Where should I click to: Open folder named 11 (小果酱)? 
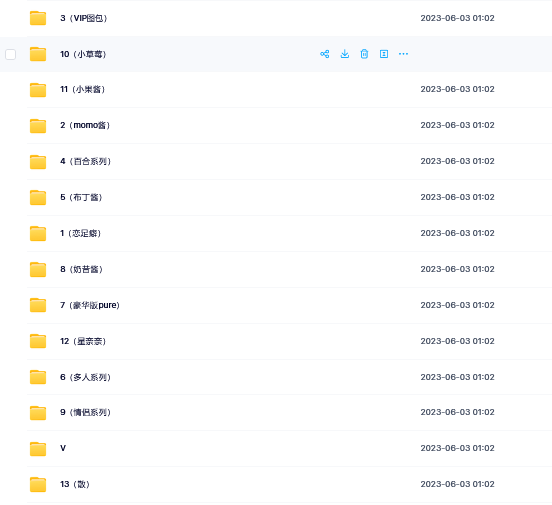82,89
